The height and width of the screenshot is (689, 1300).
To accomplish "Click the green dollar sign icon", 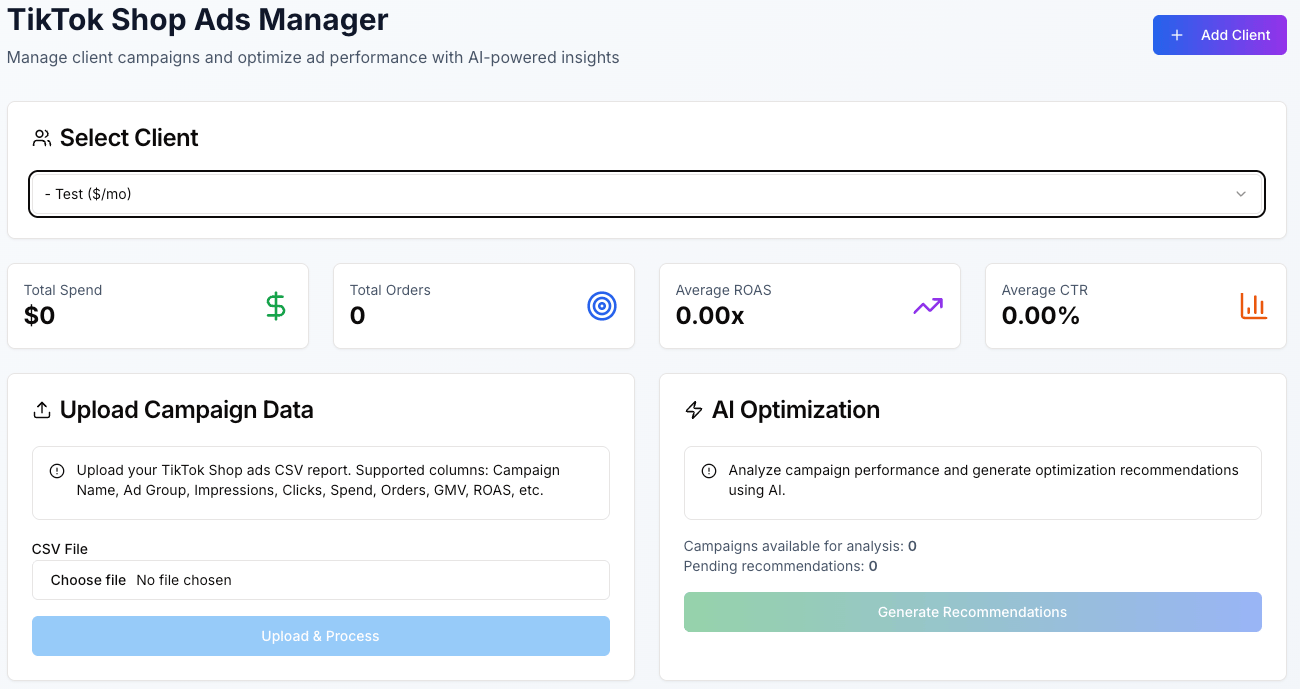I will pyautogui.click(x=276, y=306).
